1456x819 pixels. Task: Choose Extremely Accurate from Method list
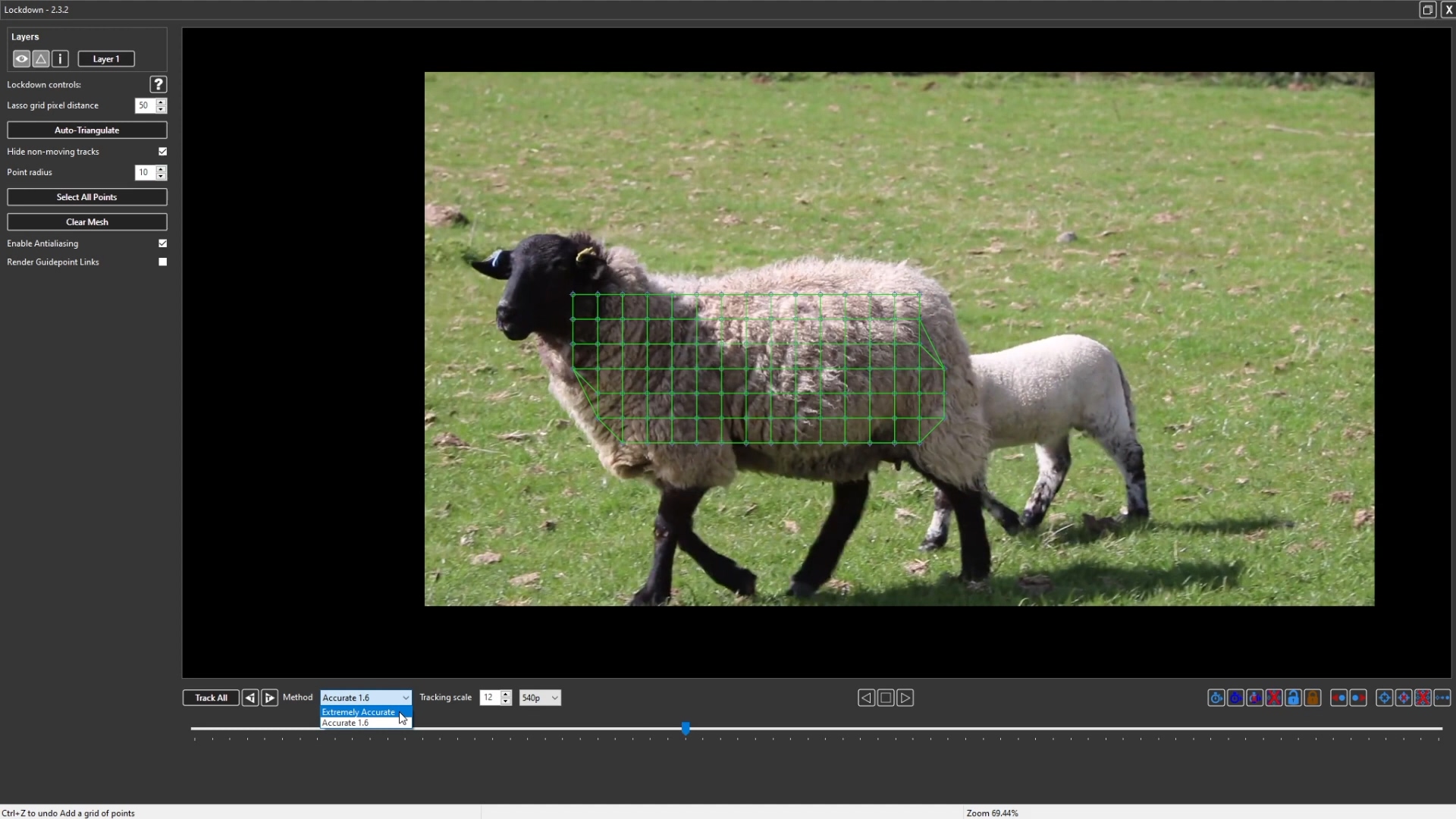359,712
